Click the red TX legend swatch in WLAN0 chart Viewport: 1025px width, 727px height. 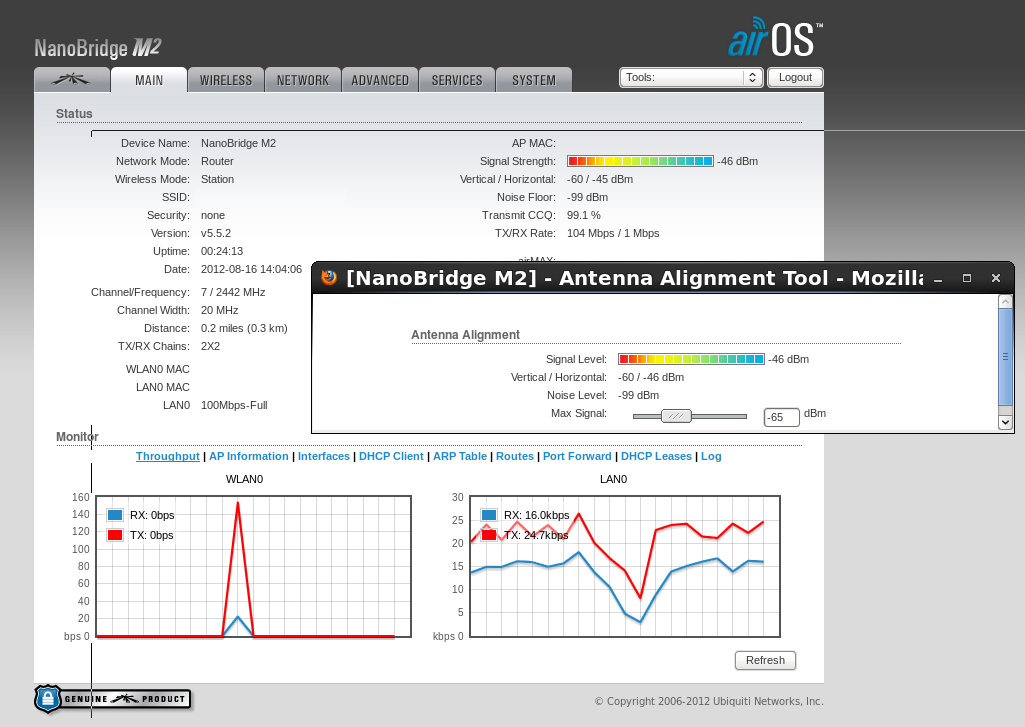[x=115, y=535]
